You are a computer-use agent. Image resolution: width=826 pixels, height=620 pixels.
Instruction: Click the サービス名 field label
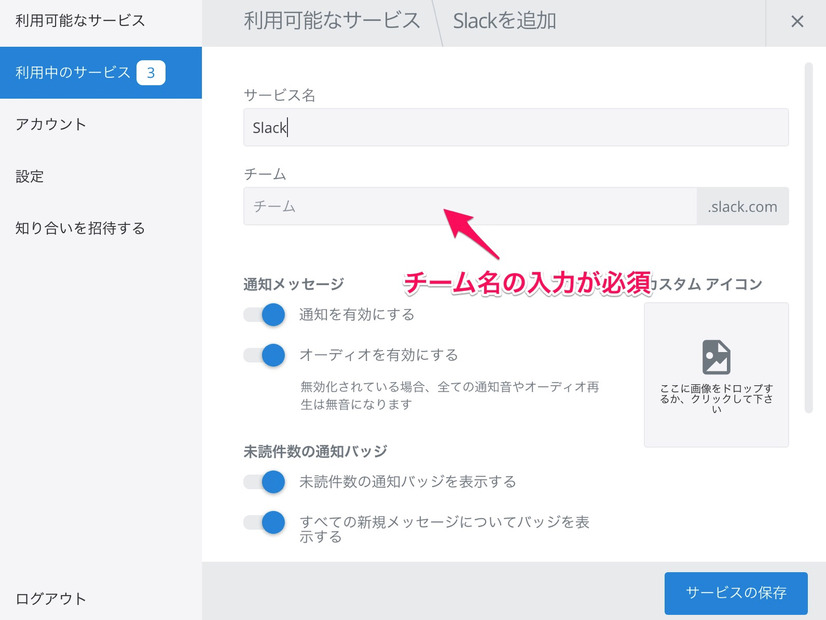279,95
